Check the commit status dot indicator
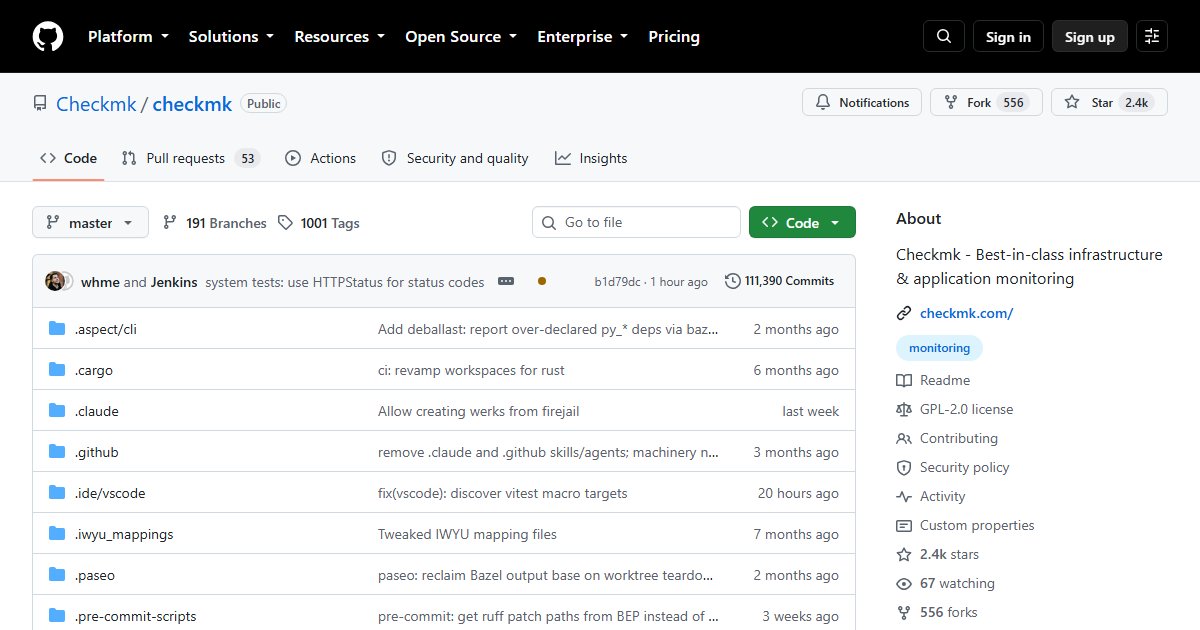The width and height of the screenshot is (1200, 630). pos(542,282)
